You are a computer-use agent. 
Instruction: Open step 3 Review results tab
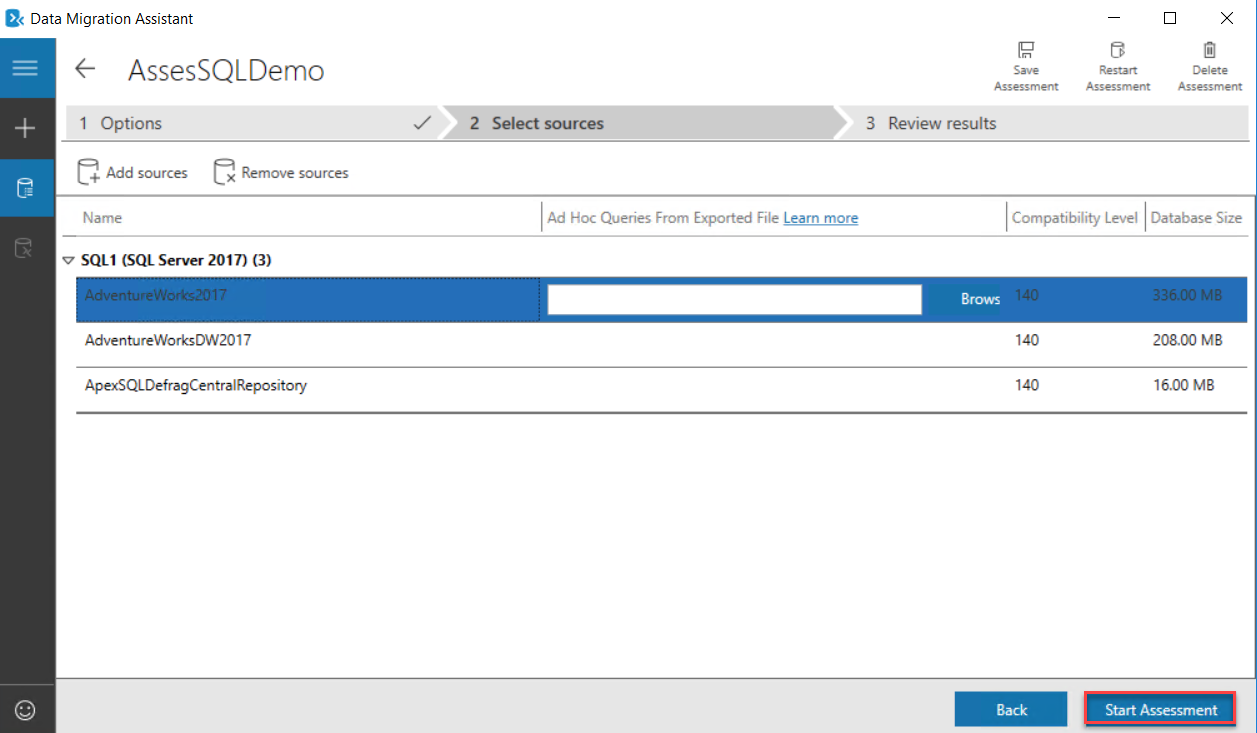[940, 123]
